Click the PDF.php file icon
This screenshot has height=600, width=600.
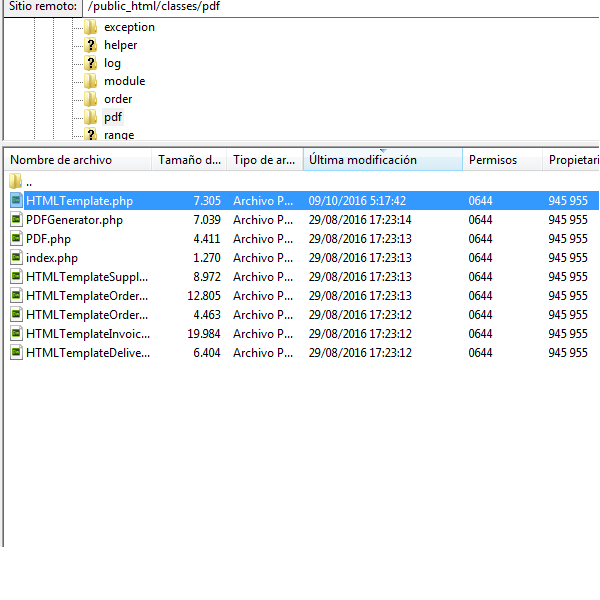(x=16, y=238)
